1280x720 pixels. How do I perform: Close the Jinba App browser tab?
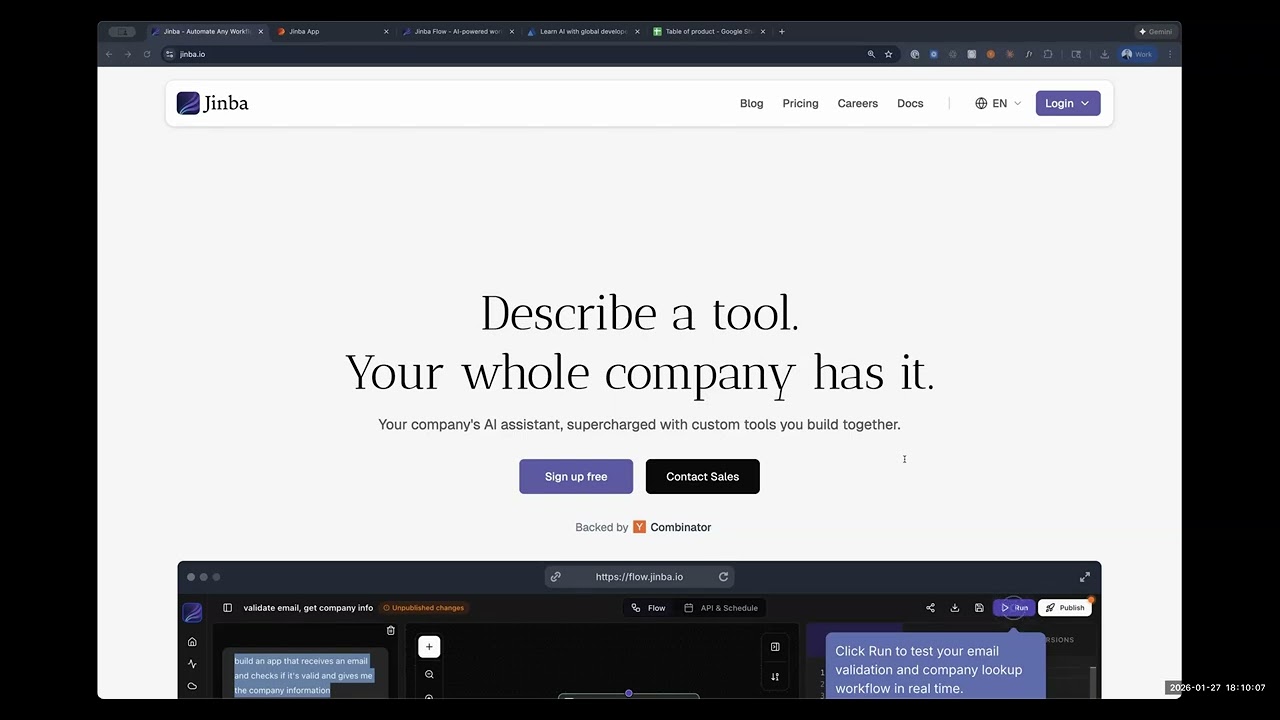(x=386, y=31)
